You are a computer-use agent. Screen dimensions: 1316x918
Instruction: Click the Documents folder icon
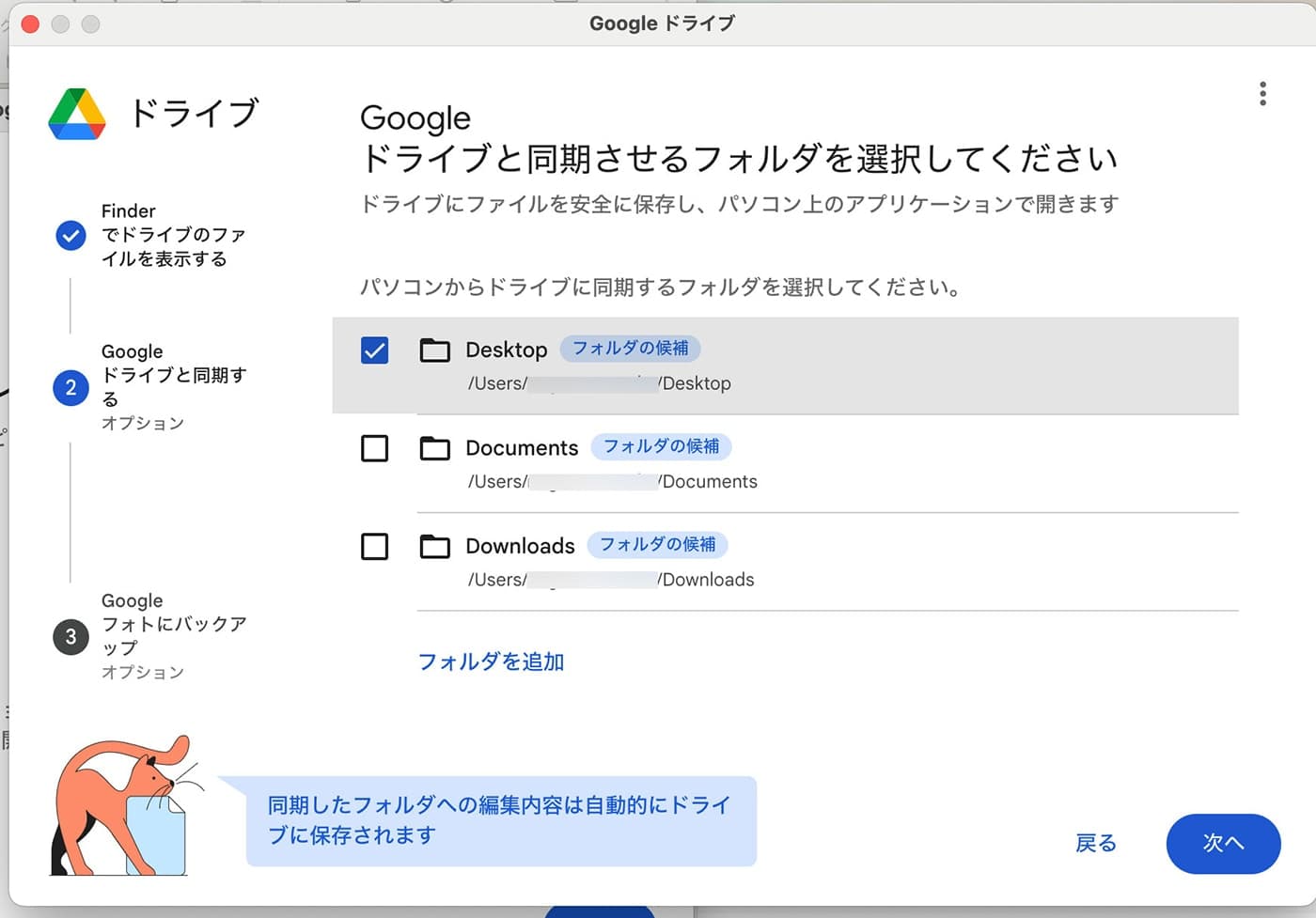(x=434, y=448)
